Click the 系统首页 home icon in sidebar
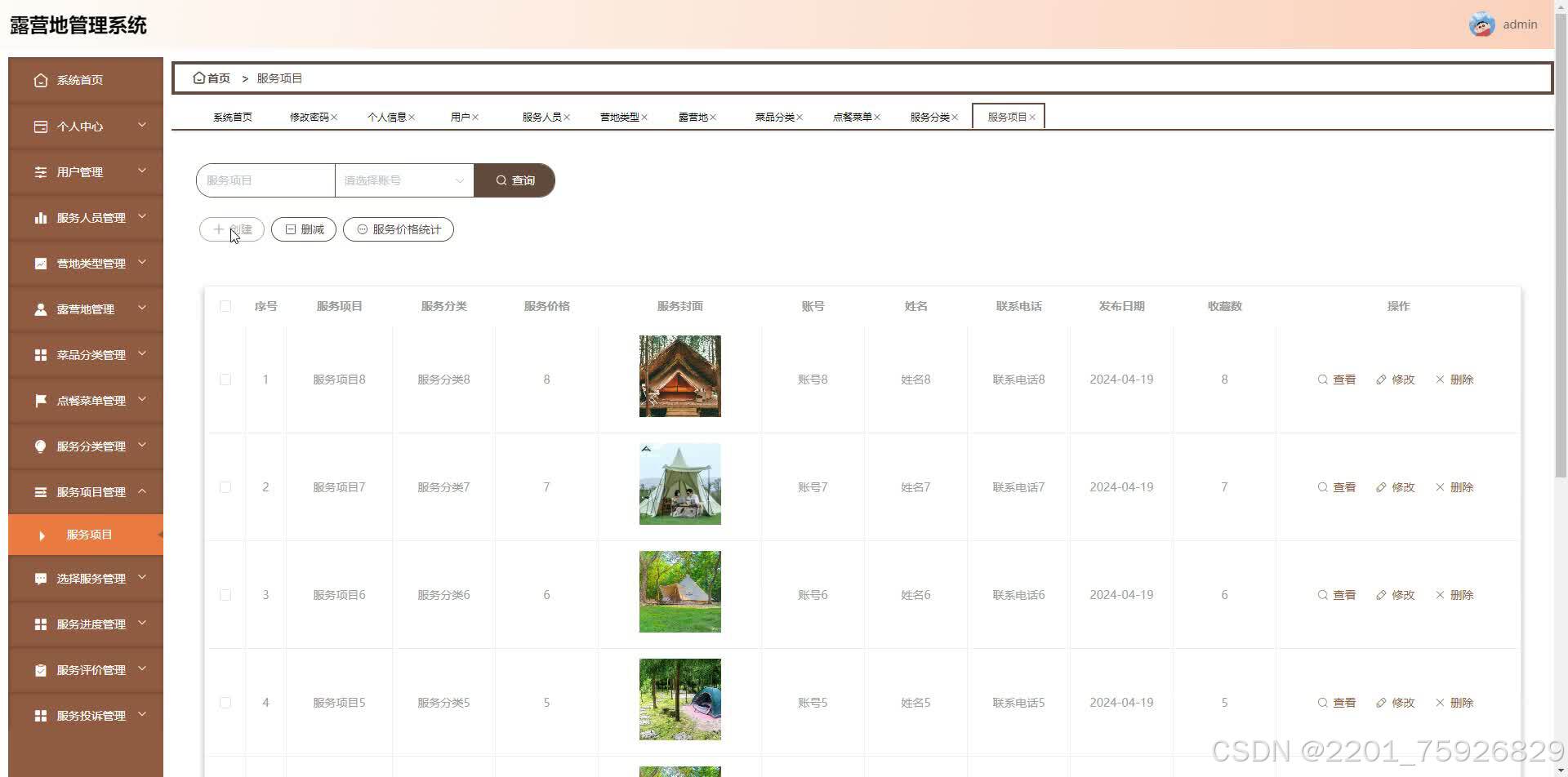 tap(41, 80)
